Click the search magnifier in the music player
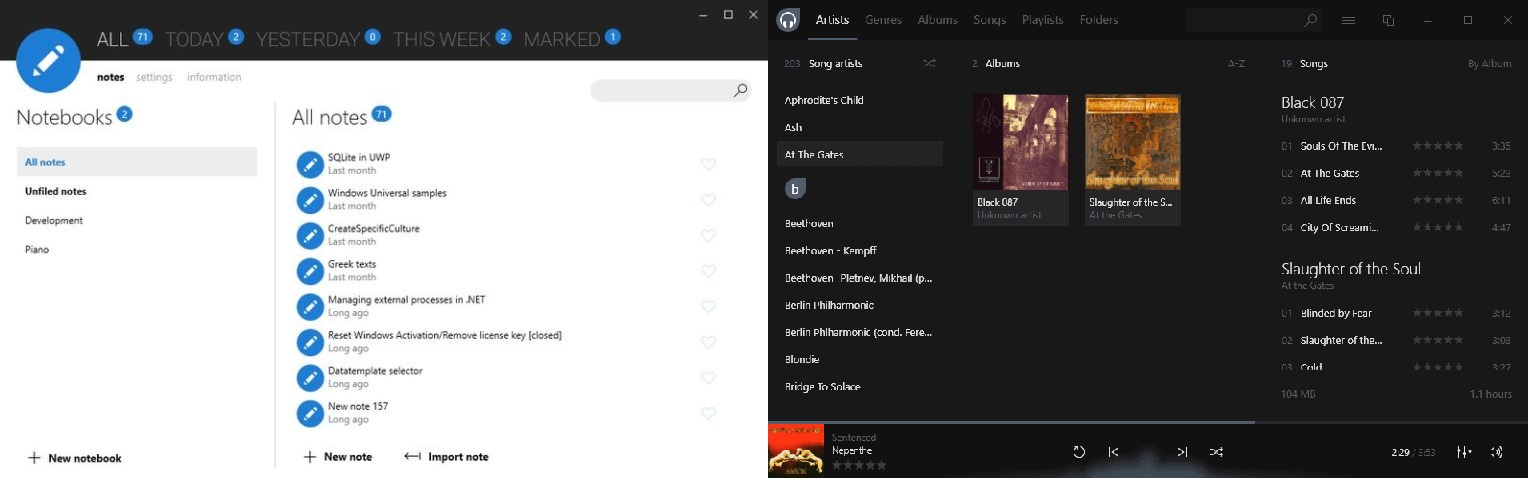This screenshot has width=1528, height=478. (1311, 21)
